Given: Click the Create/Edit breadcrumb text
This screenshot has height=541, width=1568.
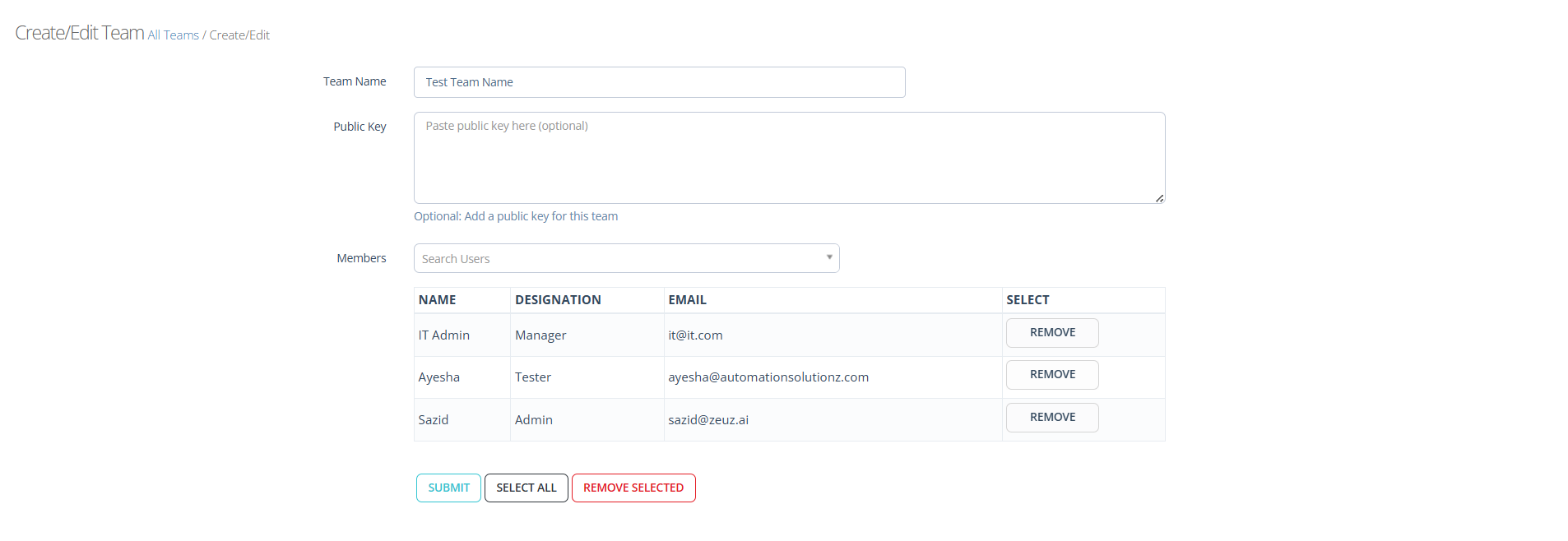Looking at the screenshot, I should (x=239, y=35).
